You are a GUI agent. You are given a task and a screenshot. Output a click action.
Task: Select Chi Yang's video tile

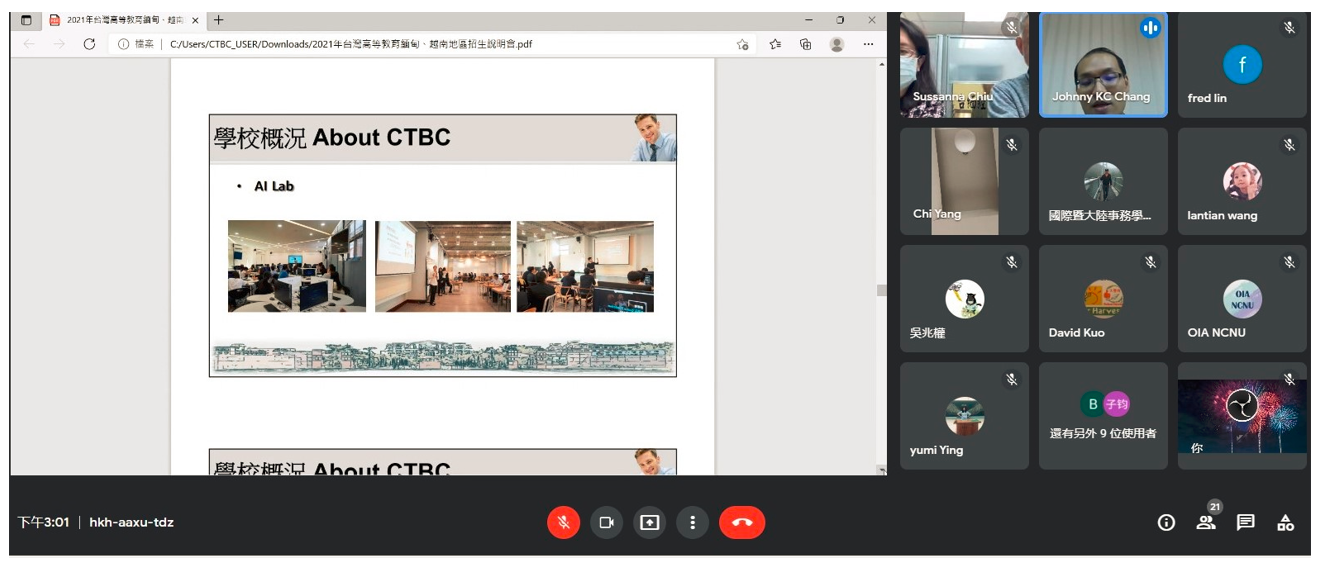[964, 181]
